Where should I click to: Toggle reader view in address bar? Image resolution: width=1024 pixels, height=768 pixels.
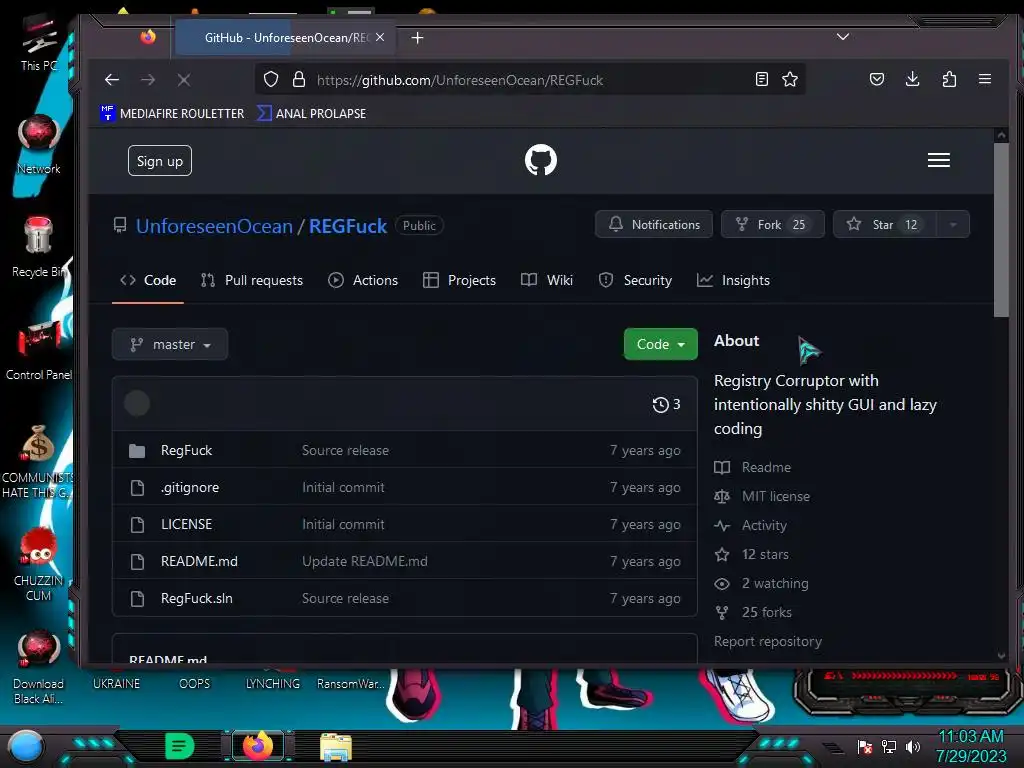point(761,80)
